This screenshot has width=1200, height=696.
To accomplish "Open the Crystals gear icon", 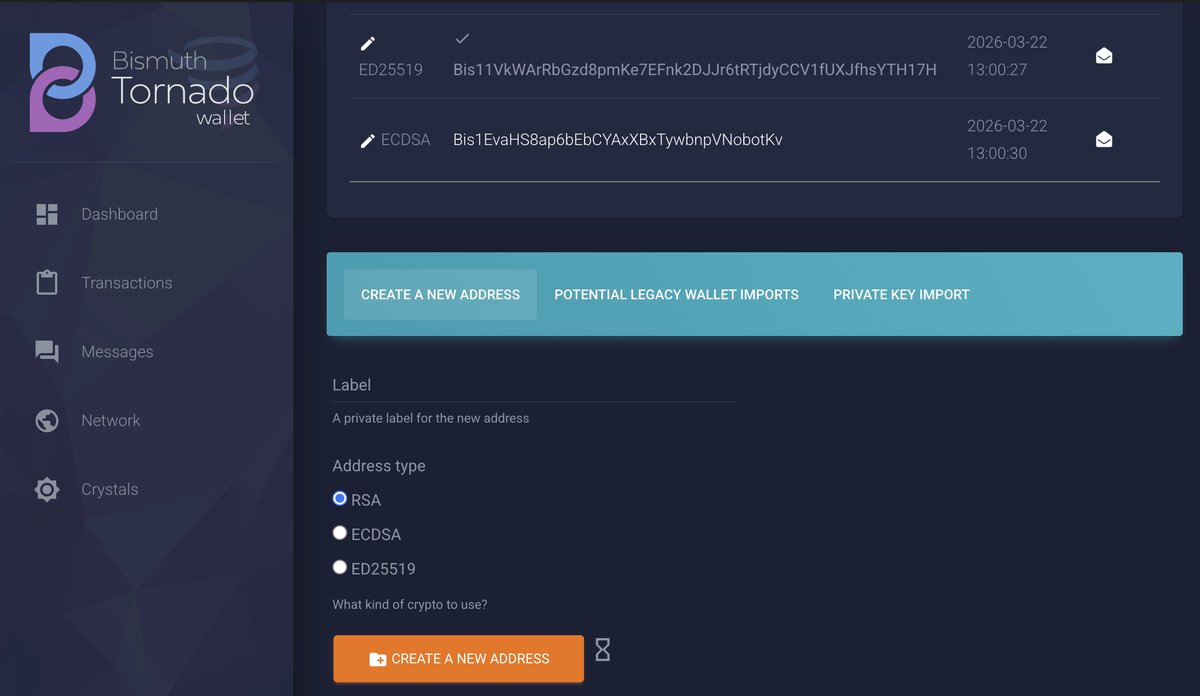I will tap(47, 490).
